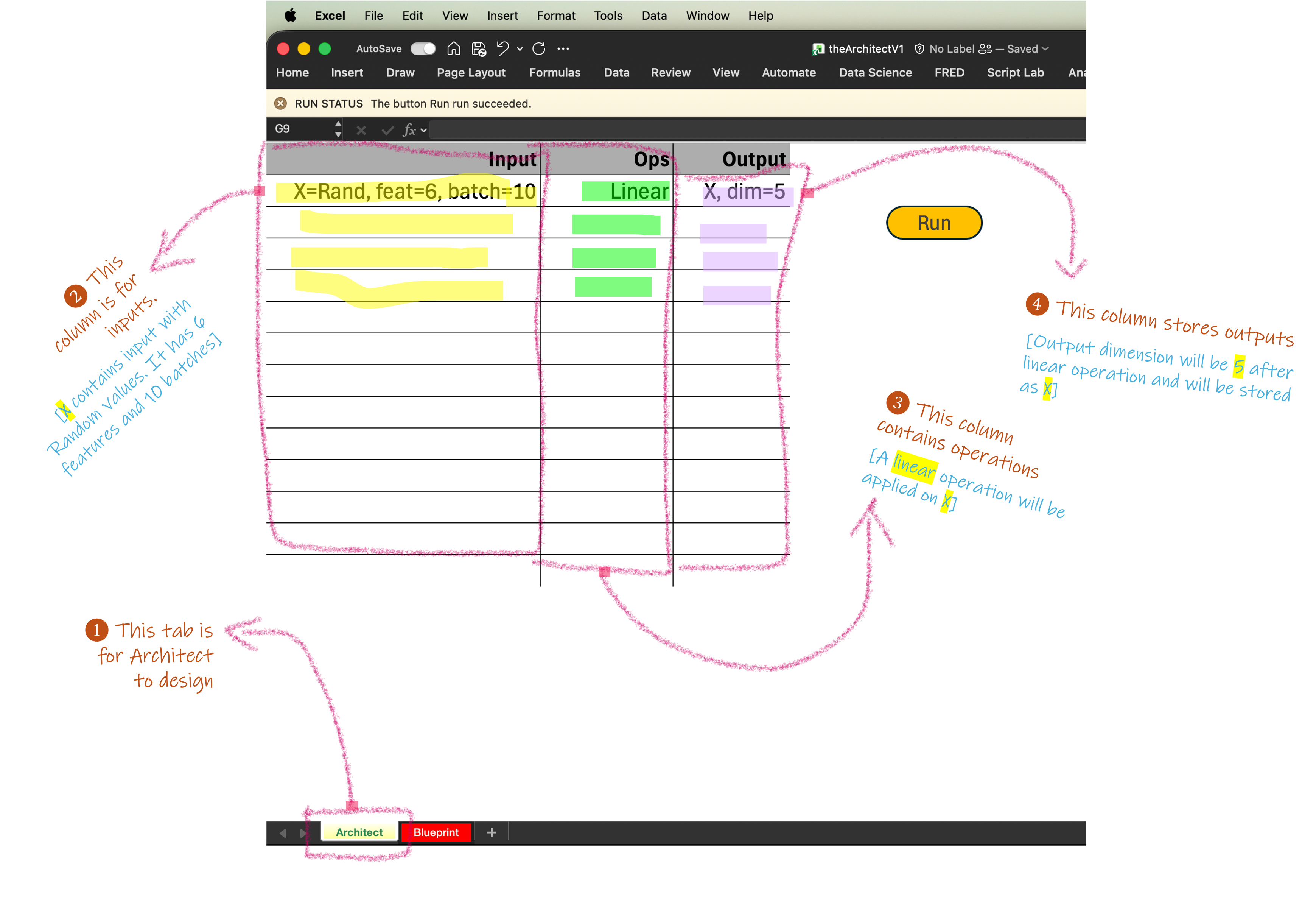Open the more options ellipsis icon
This screenshot has width=1316, height=921.
pyautogui.click(x=563, y=49)
